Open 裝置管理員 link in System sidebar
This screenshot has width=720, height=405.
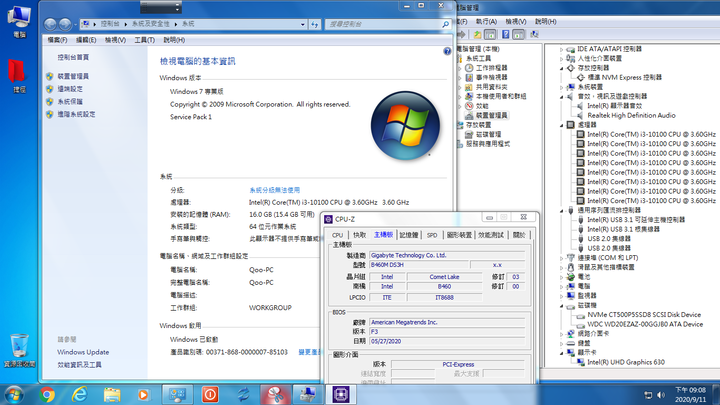tap(73, 76)
